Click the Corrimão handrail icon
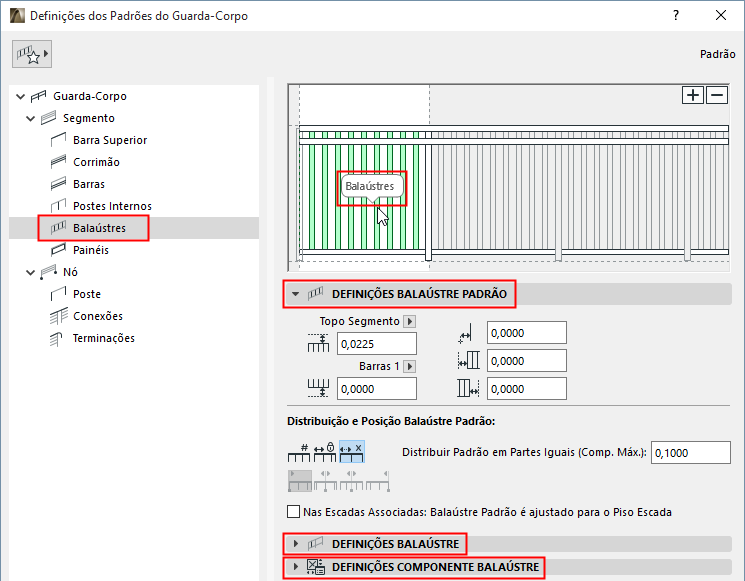The width and height of the screenshot is (745, 581). 58,162
